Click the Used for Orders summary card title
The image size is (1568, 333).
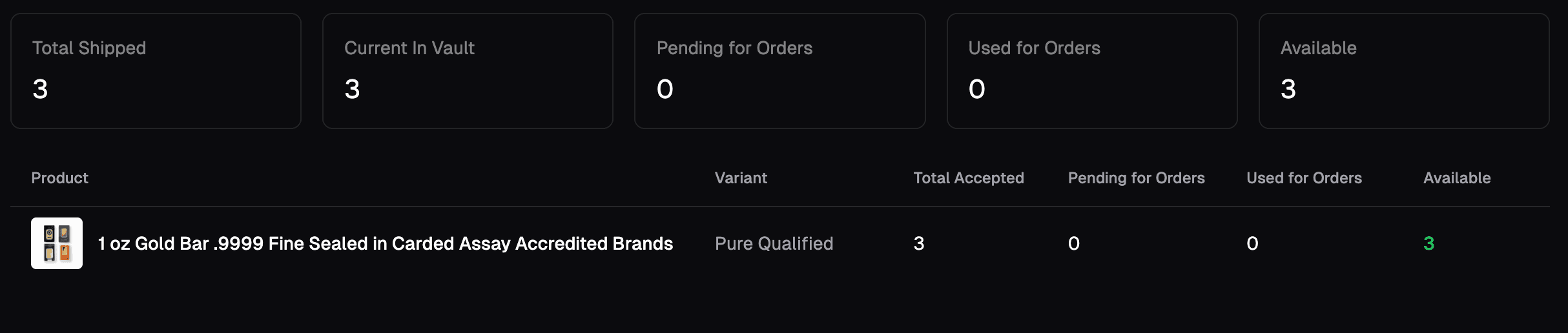[1034, 48]
